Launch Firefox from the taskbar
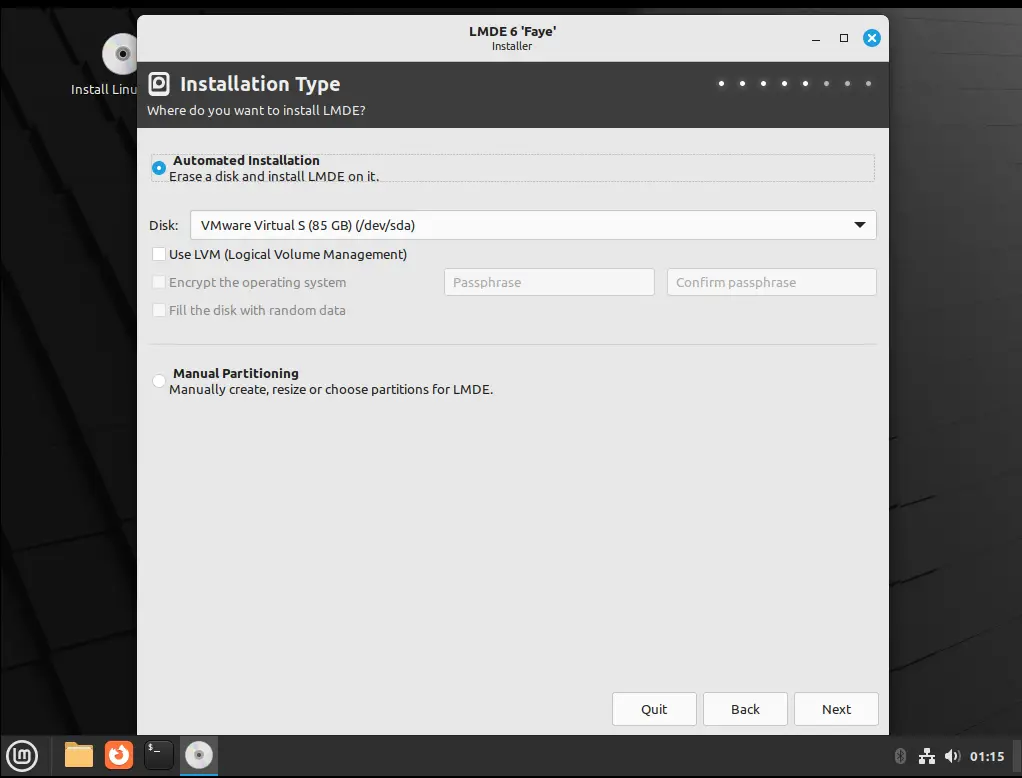This screenshot has height=778, width=1022. pyautogui.click(x=119, y=756)
